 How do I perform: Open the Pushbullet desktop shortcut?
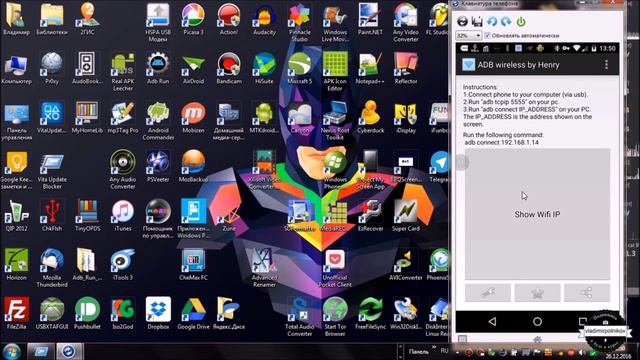(x=87, y=313)
